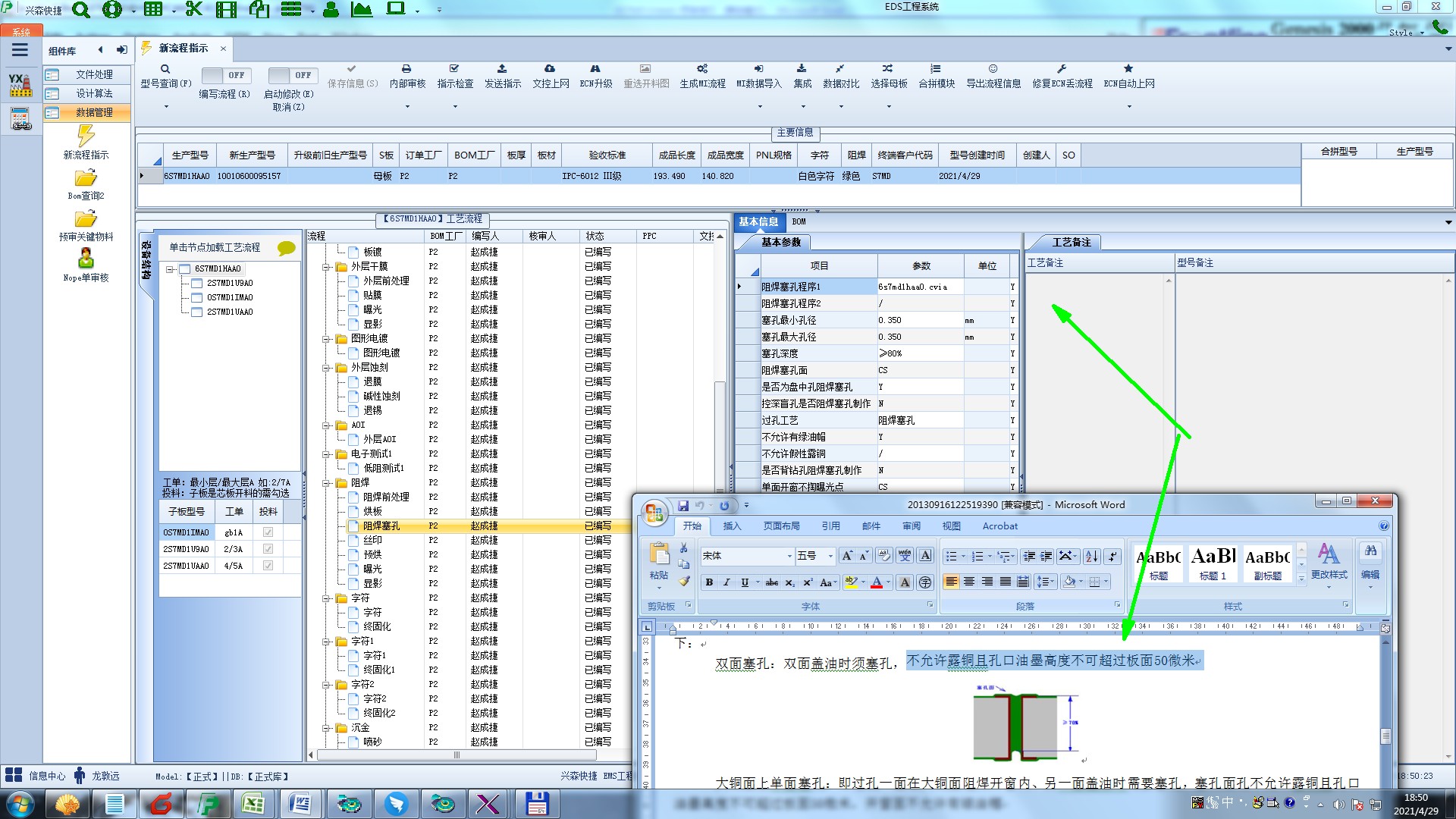Click Word font color red A swatch
Image resolution: width=1456 pixels, height=819 pixels.
(877, 582)
